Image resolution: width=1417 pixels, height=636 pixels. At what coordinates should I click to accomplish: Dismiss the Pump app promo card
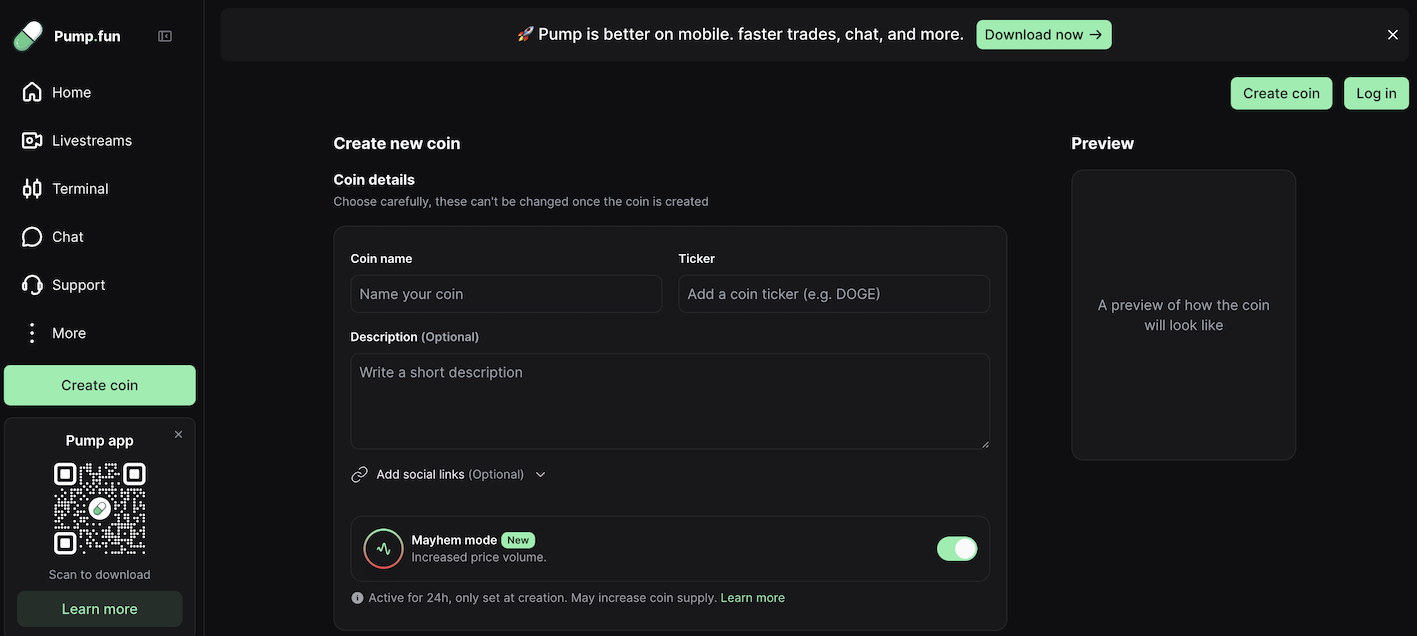point(178,434)
